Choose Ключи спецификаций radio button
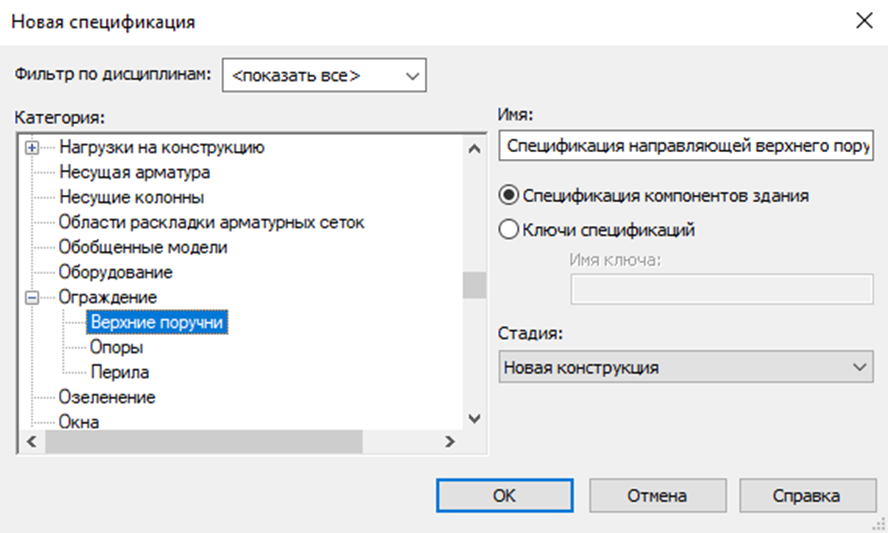Viewport: 888px width, 533px height. click(x=509, y=229)
